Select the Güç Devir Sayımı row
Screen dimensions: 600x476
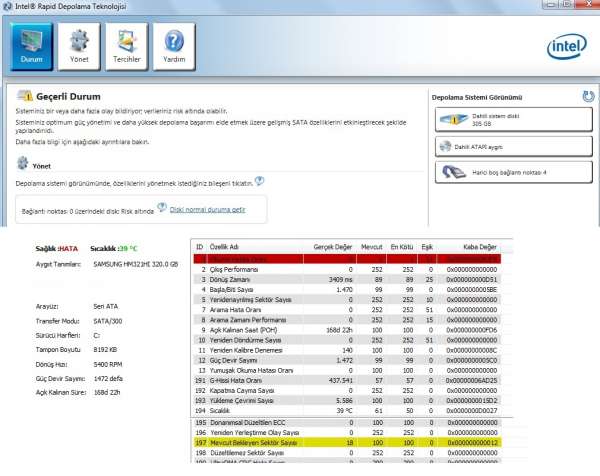(x=347, y=360)
